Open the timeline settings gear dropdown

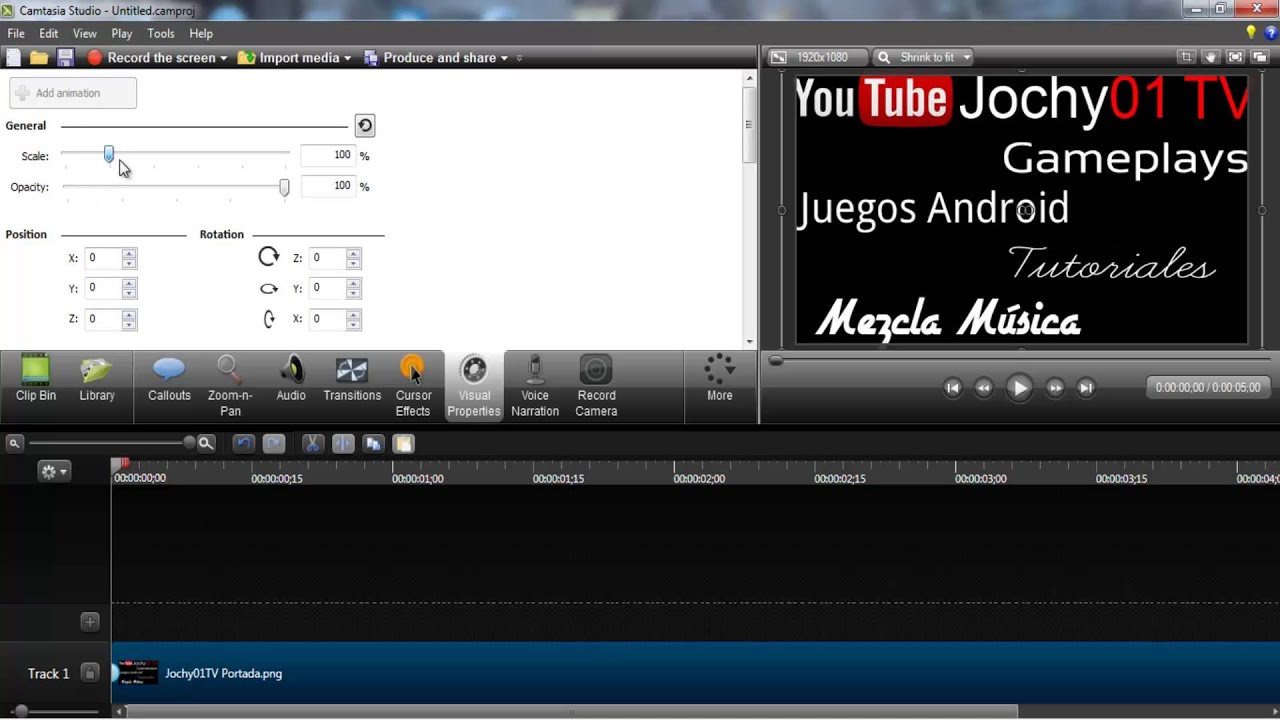coord(53,471)
